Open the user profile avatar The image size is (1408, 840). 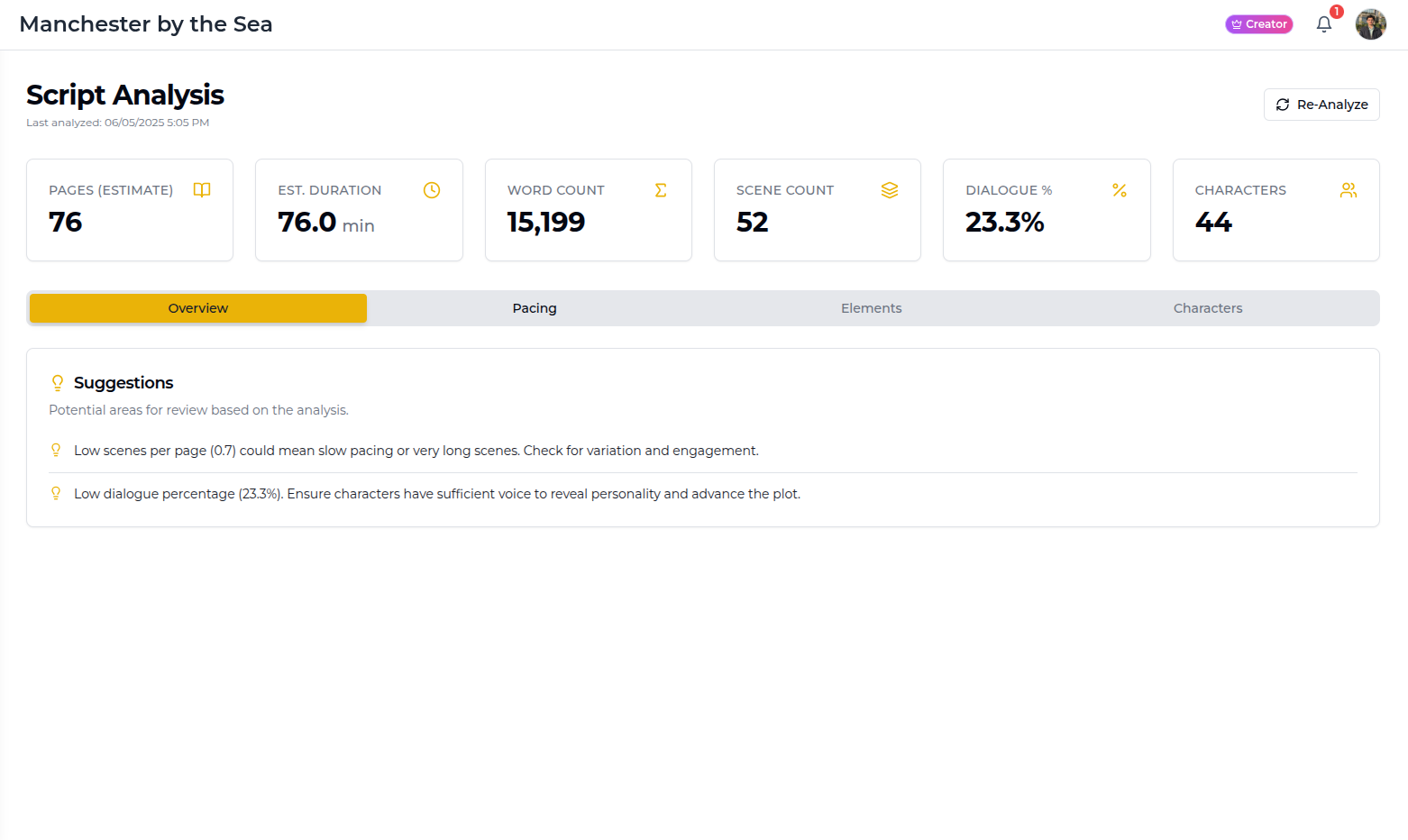click(1370, 24)
